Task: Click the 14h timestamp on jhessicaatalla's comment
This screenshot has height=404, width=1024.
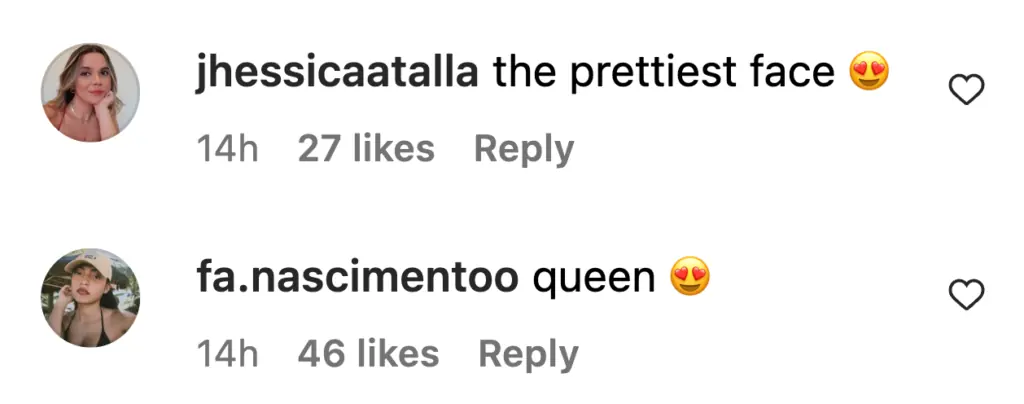Action: click(x=226, y=150)
